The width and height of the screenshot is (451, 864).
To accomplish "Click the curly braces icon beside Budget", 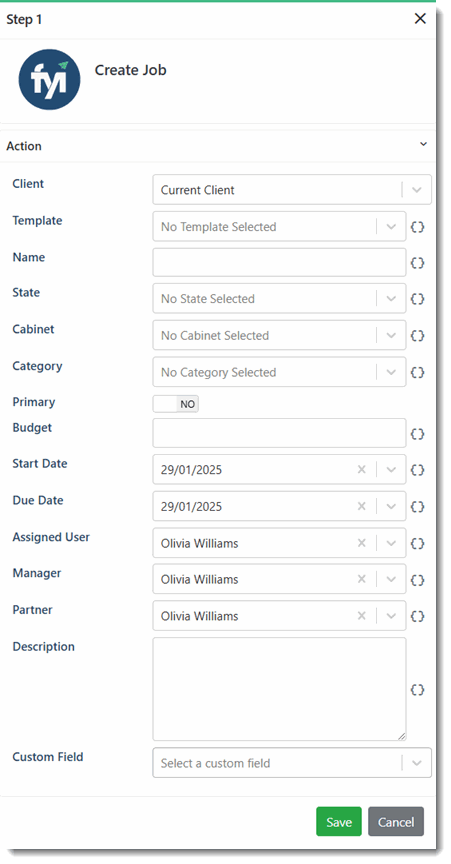I will coord(417,434).
